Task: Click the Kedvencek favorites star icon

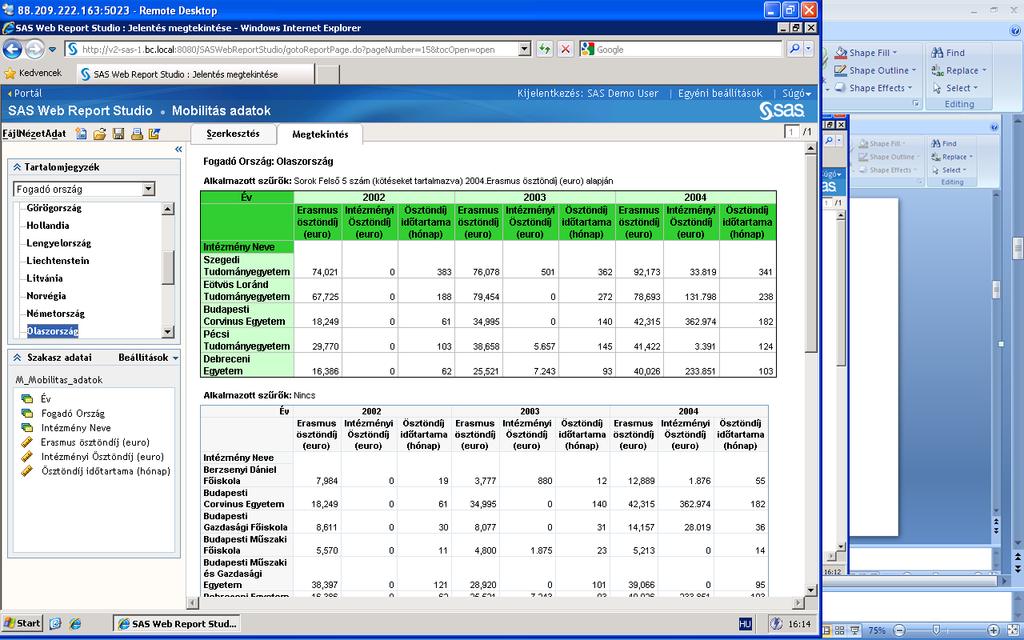Action: click(x=10, y=74)
